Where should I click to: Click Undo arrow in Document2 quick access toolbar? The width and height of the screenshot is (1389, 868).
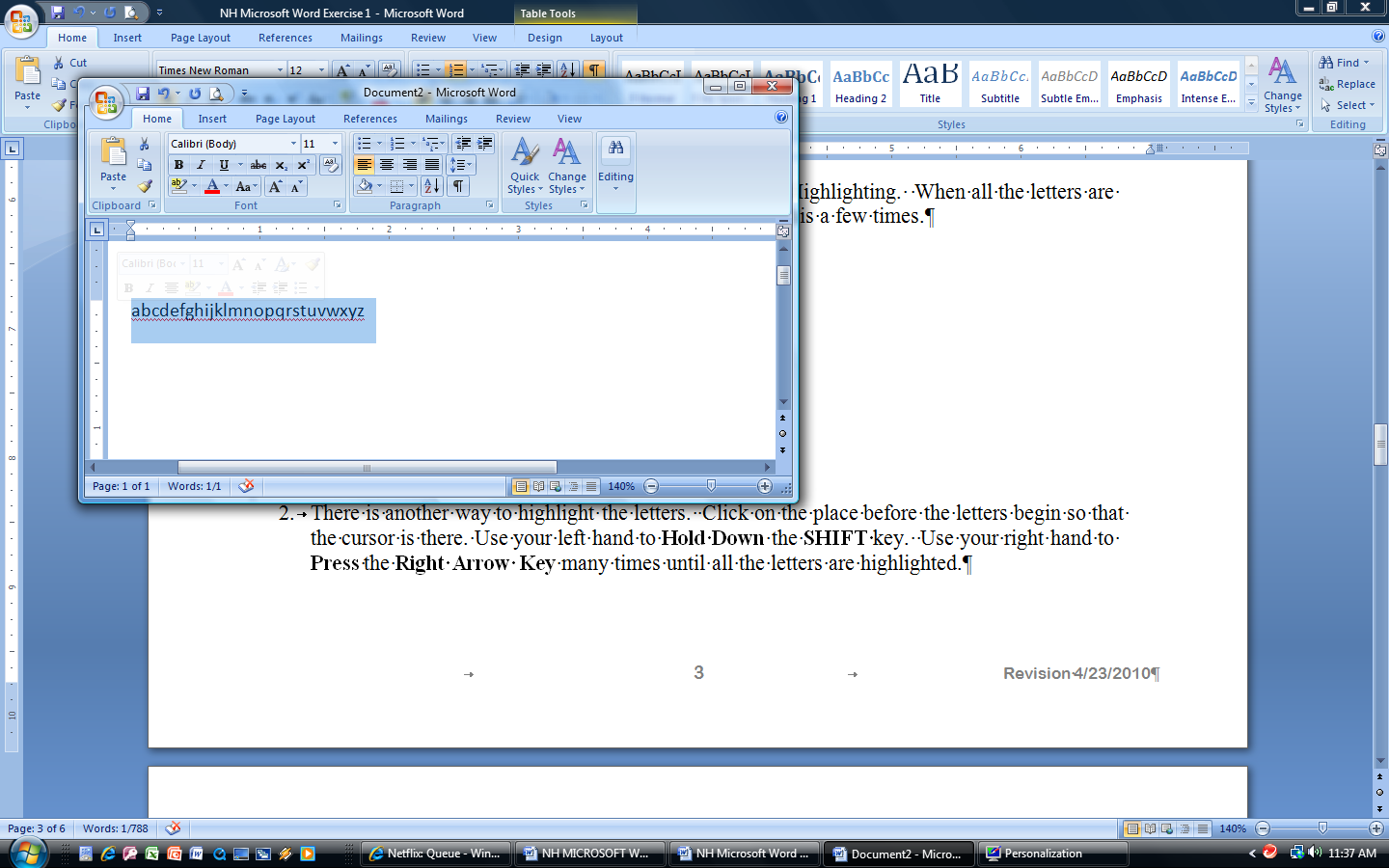(164, 94)
